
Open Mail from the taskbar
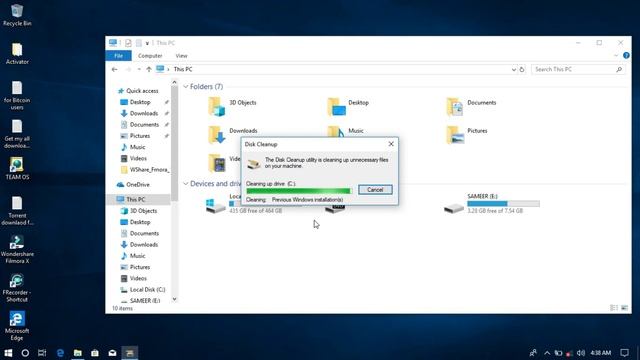(112, 353)
